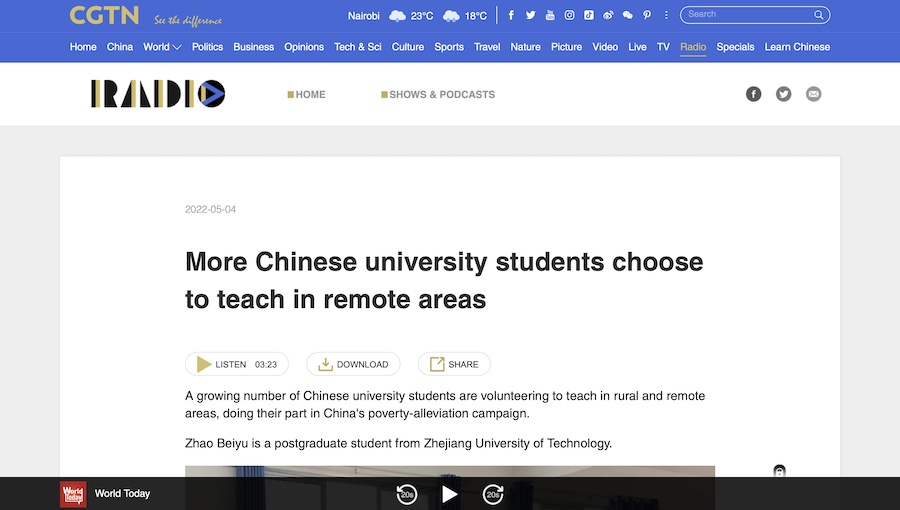Image resolution: width=900 pixels, height=510 pixels.
Task: Click the Pinterest icon in top bar
Action: pyautogui.click(x=647, y=15)
